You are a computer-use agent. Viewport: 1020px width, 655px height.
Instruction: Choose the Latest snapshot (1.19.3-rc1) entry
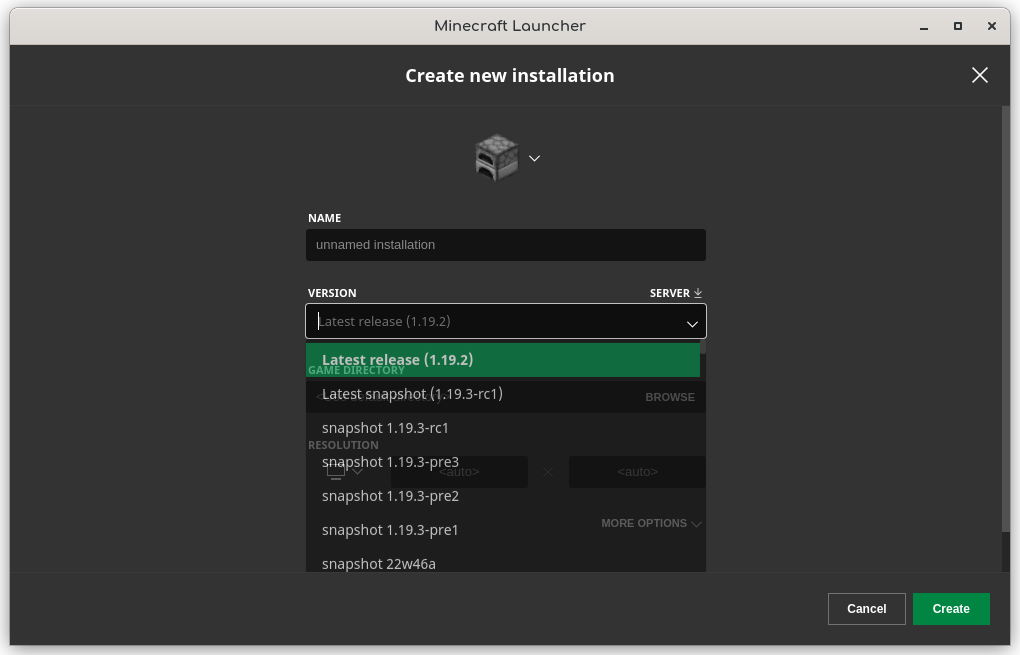point(502,394)
